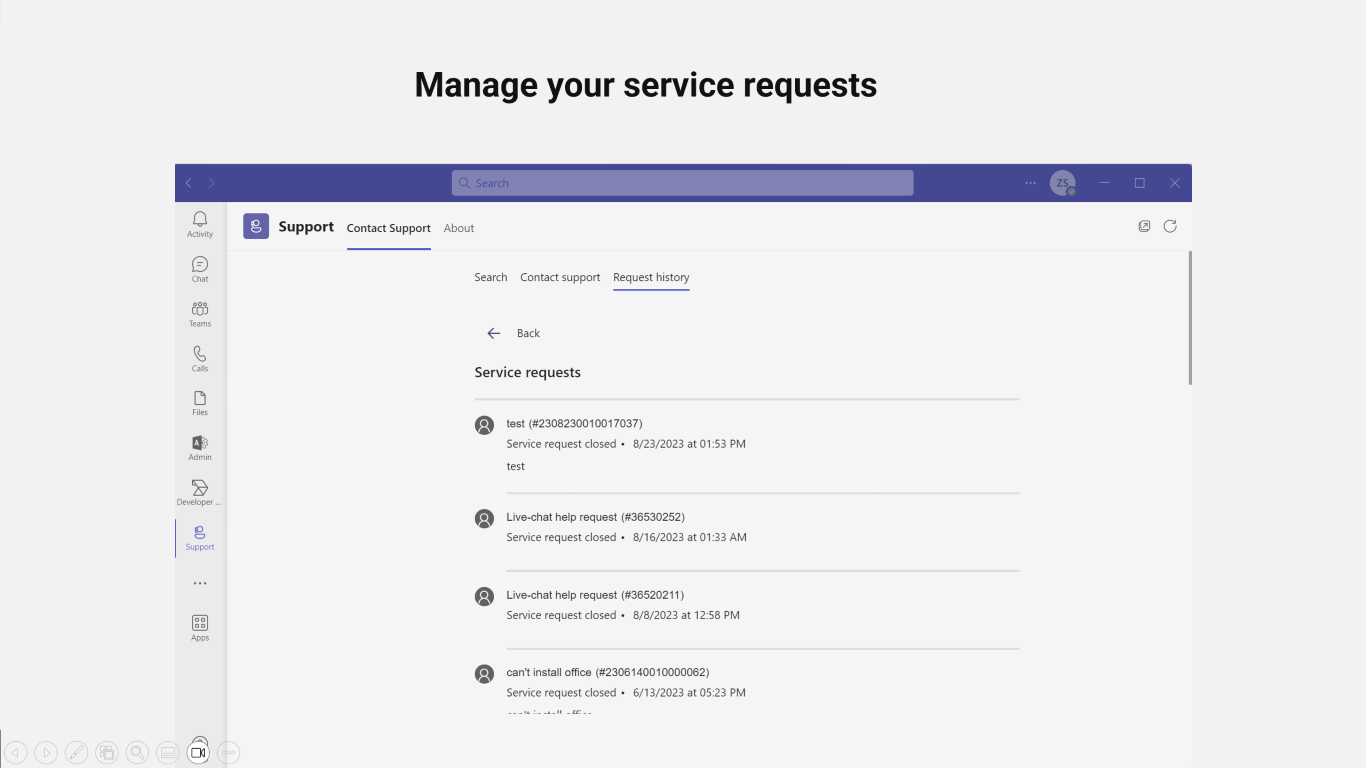Pop out the app using header icon
The height and width of the screenshot is (768, 1366).
[x=1144, y=226]
